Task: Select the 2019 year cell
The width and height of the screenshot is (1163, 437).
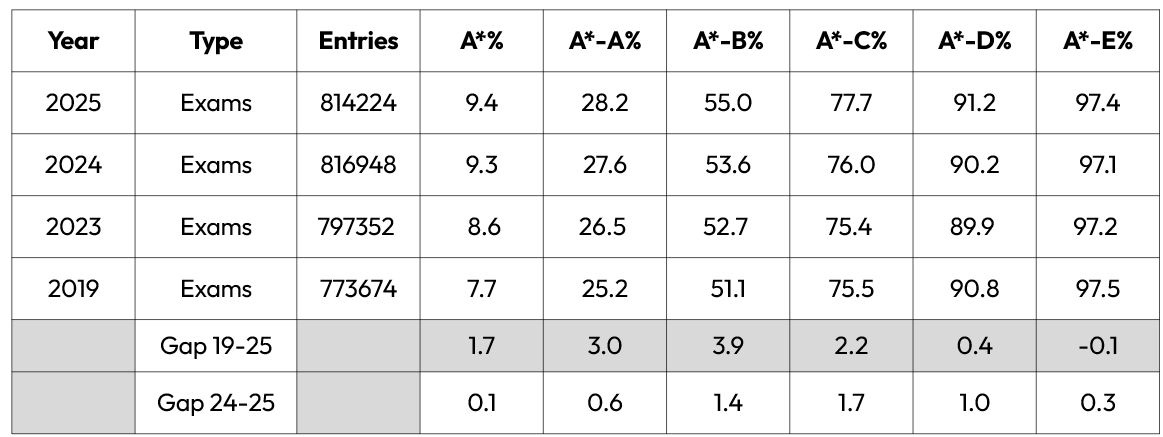Action: pyautogui.click(x=73, y=289)
